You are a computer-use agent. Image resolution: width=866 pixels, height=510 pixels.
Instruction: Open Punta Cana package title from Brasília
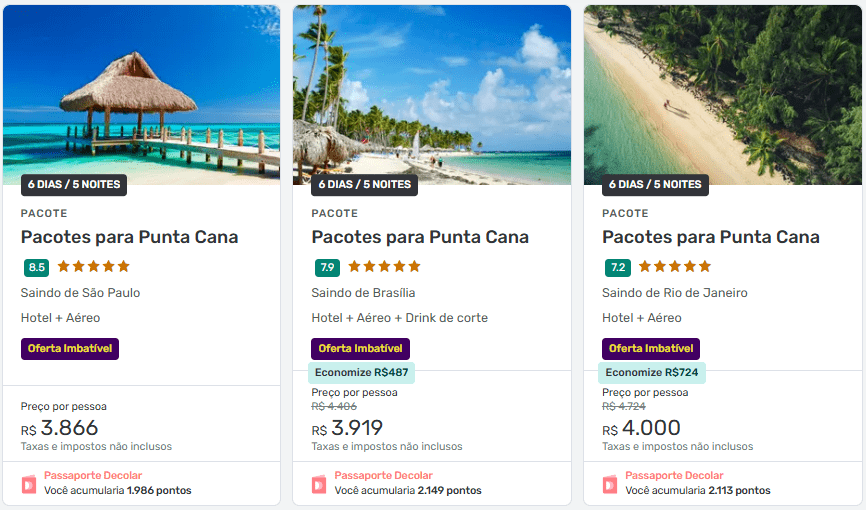(420, 237)
